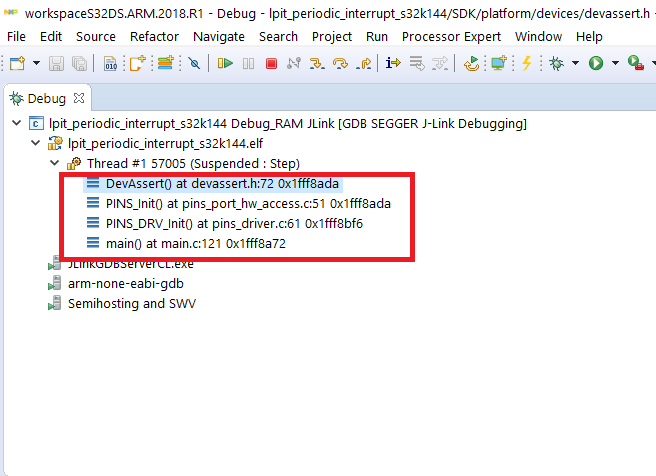Select the PINS_Init() stack frame

(248, 204)
